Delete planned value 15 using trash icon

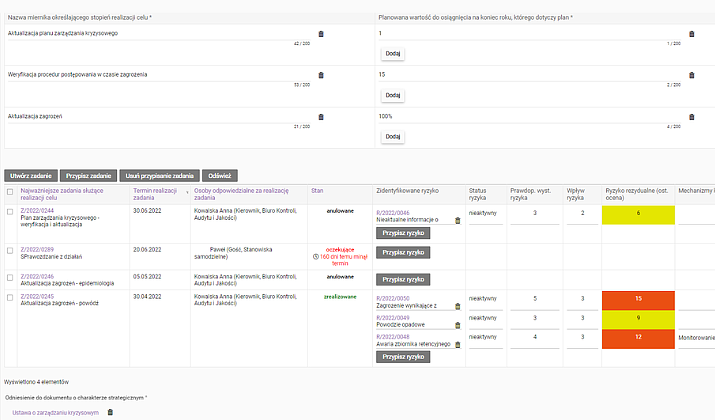point(691,75)
